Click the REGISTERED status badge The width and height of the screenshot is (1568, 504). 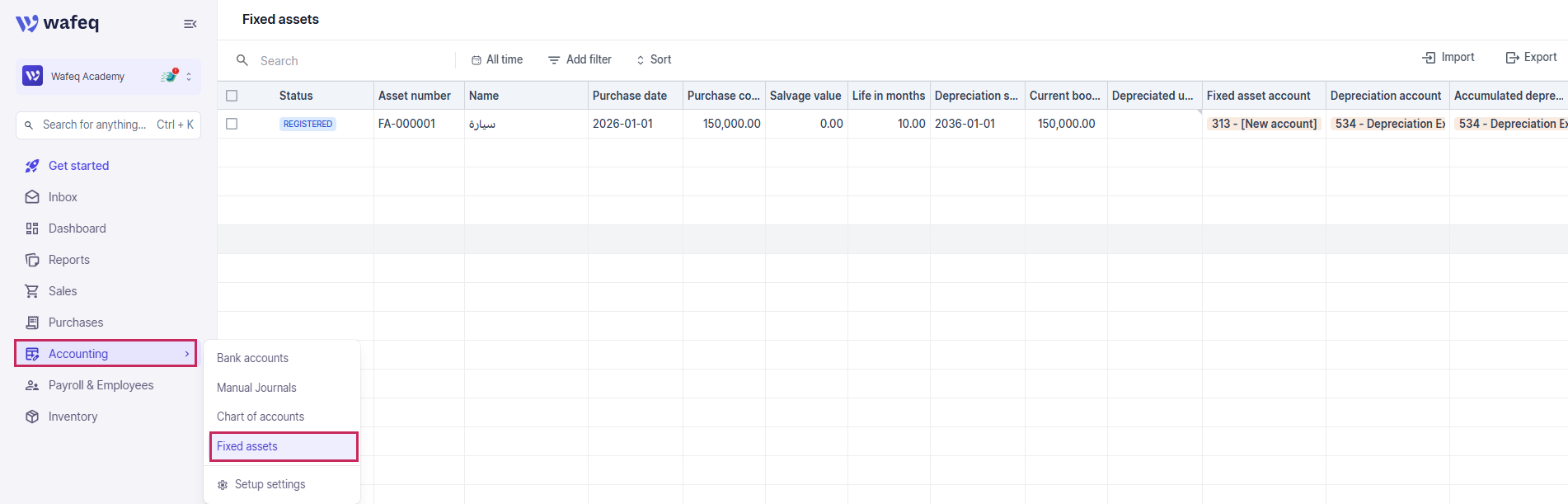pyautogui.click(x=307, y=124)
